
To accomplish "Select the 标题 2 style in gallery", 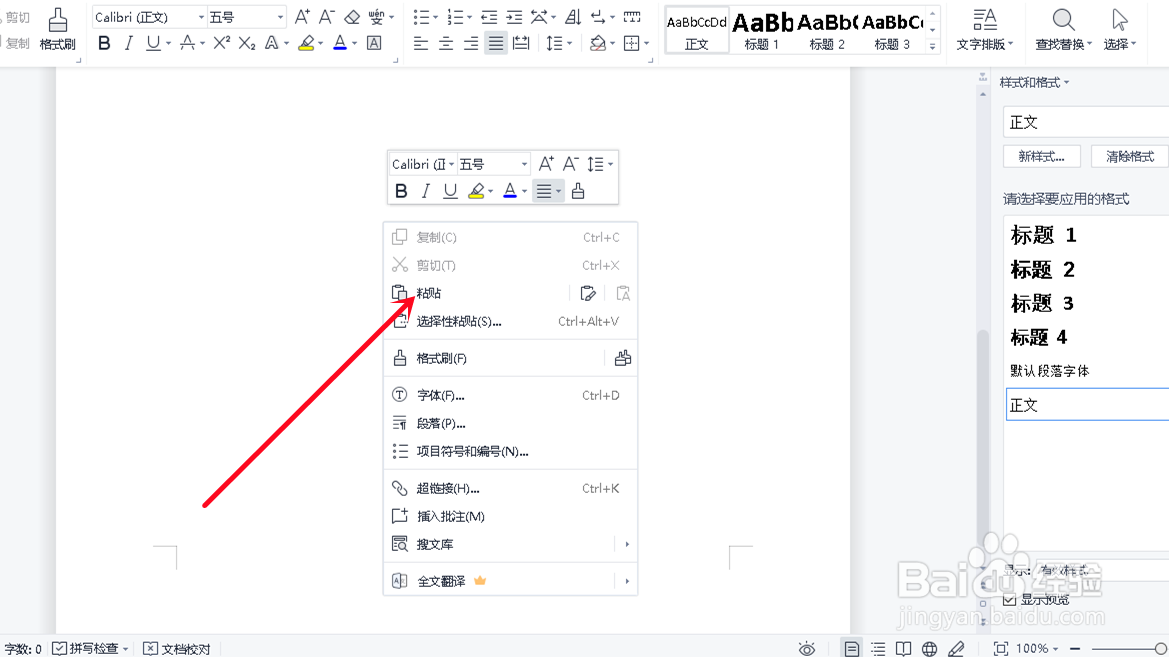I will point(827,30).
